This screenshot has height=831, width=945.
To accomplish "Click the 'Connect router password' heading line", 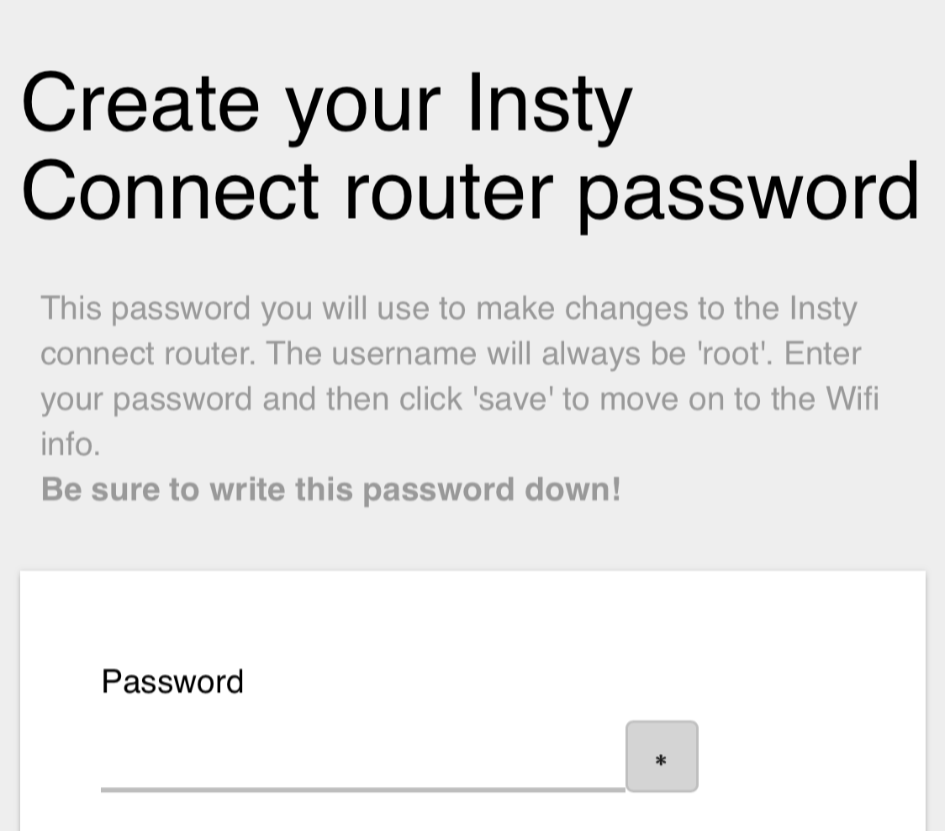I will (470, 190).
